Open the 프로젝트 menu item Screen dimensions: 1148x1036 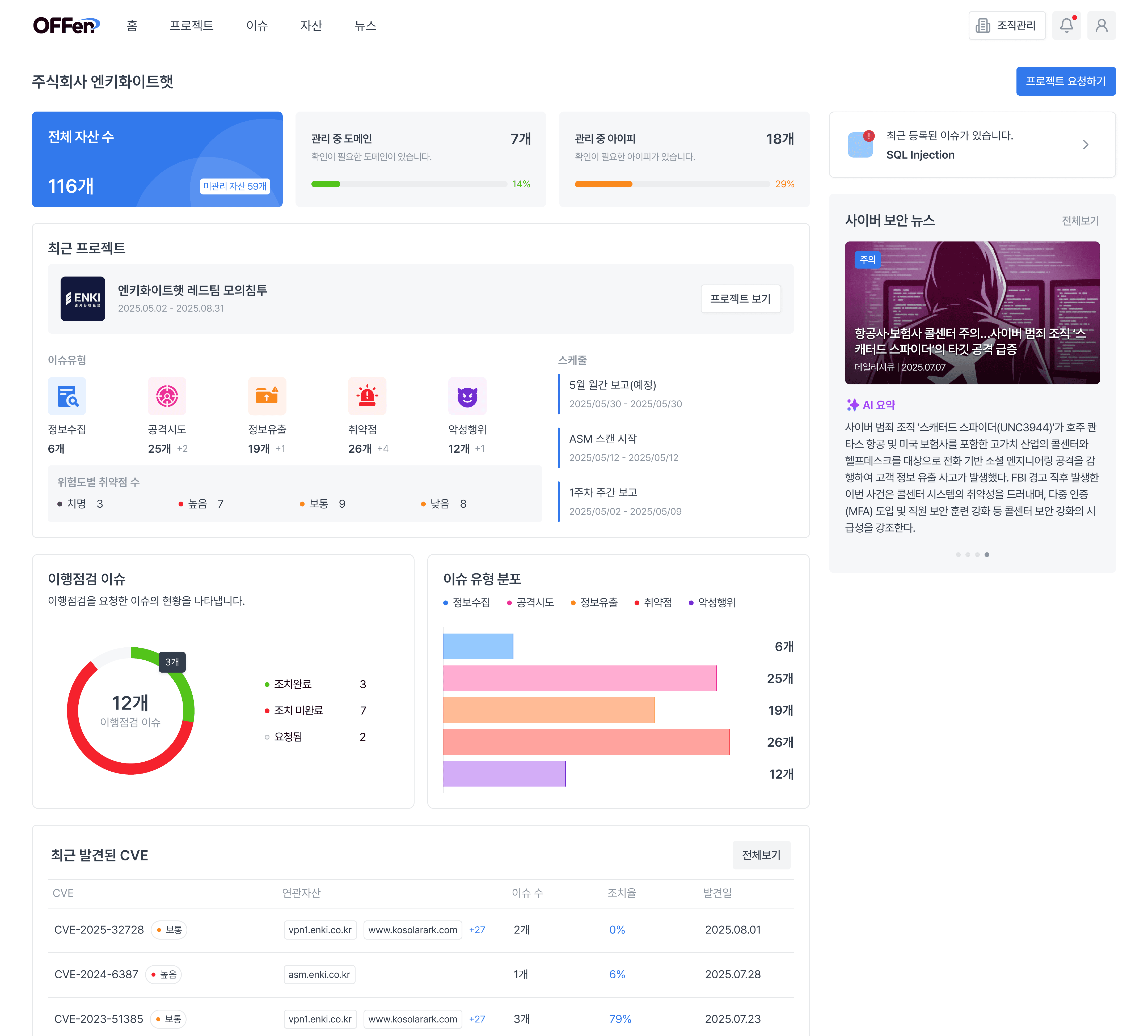coord(191,26)
